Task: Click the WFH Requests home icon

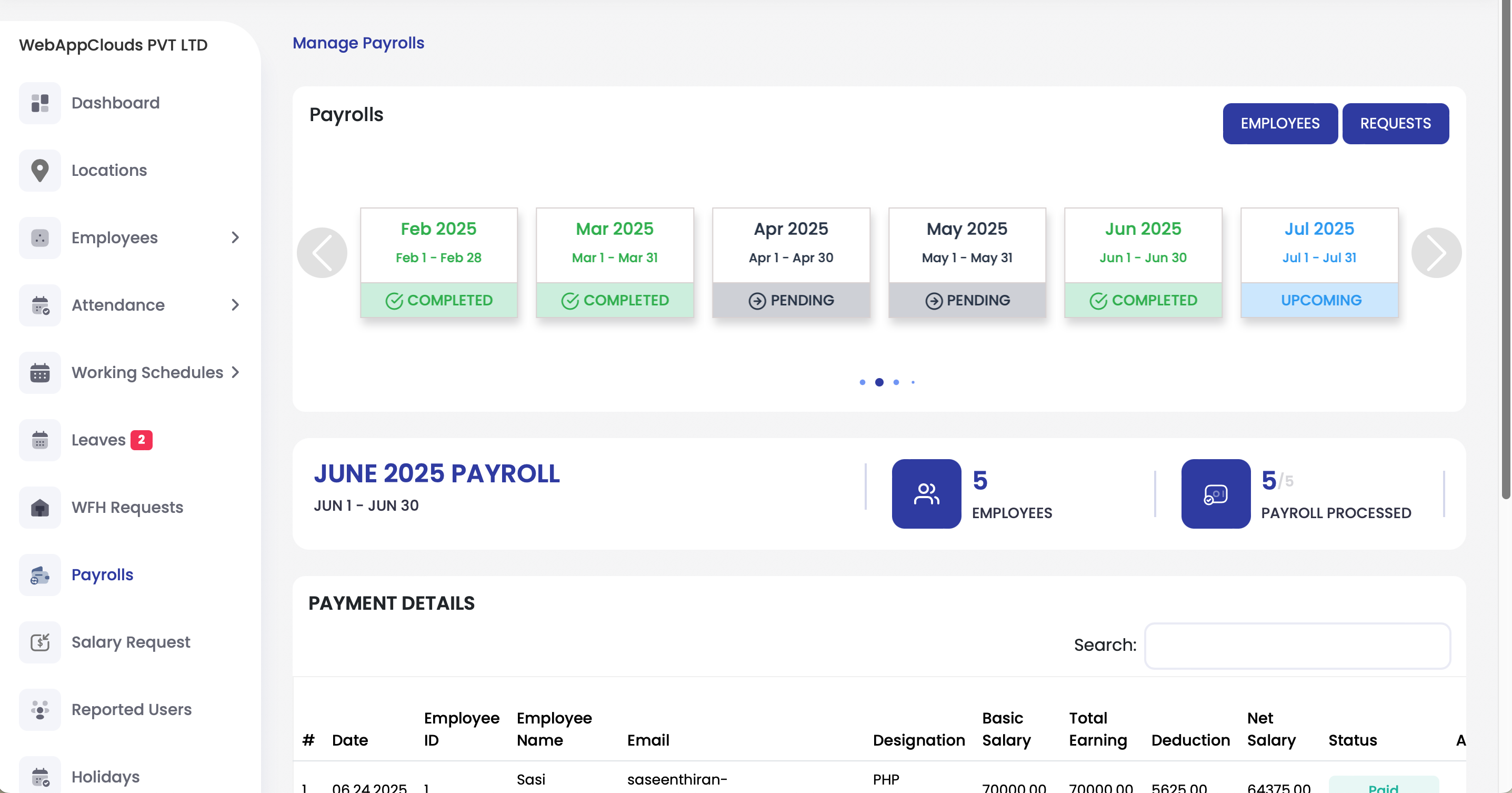Action: tap(39, 507)
